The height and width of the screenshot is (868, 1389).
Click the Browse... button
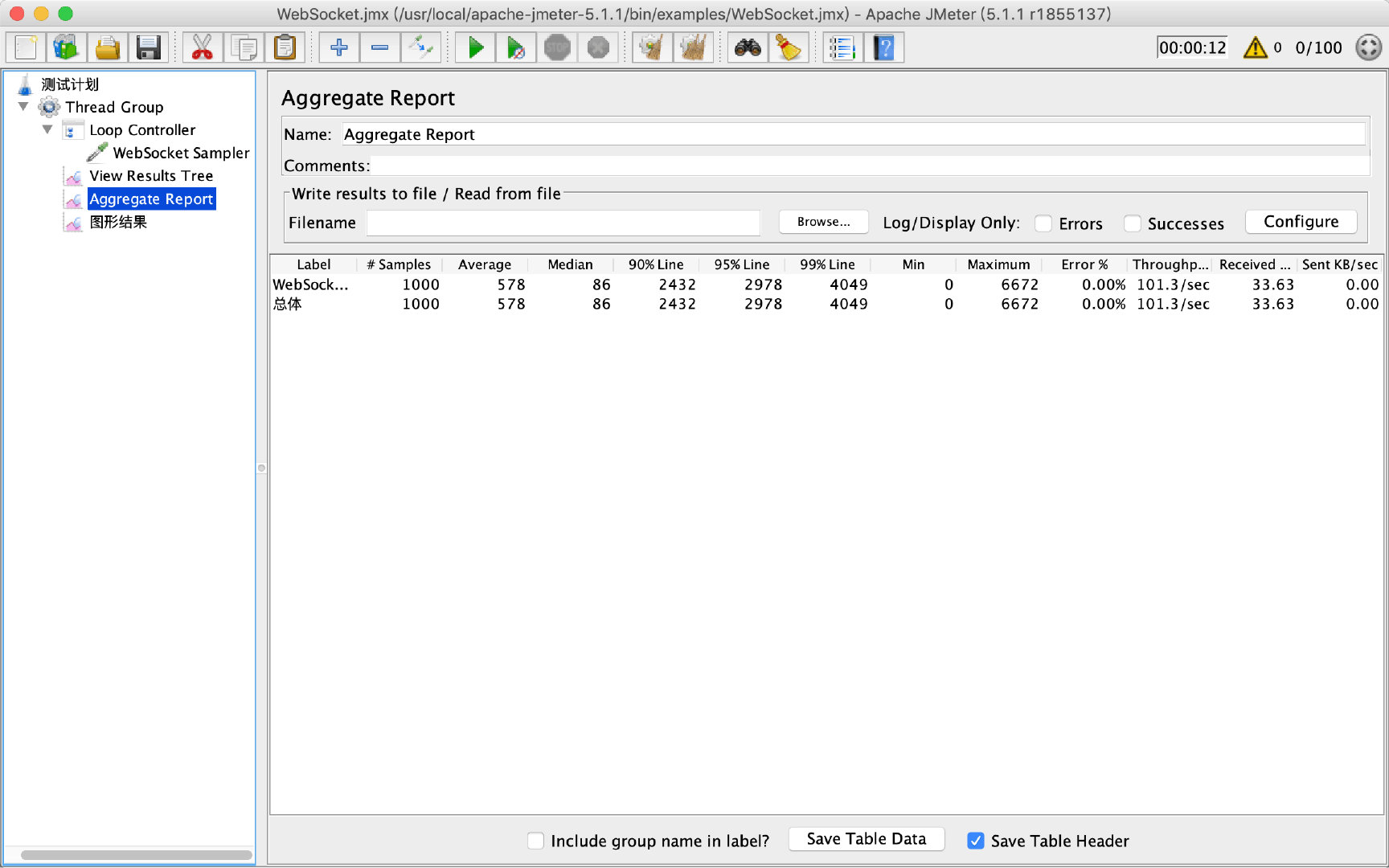tap(824, 222)
